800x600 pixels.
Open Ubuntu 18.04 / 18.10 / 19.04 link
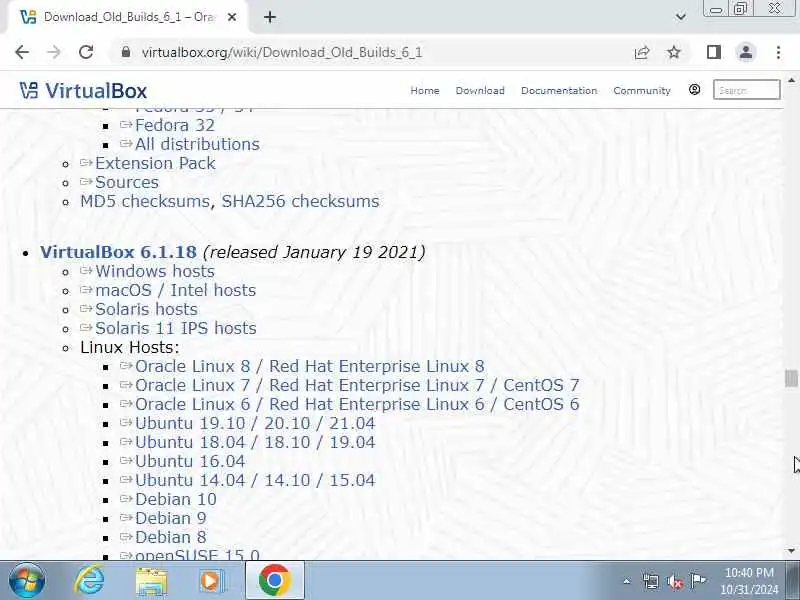pyautogui.click(x=255, y=442)
